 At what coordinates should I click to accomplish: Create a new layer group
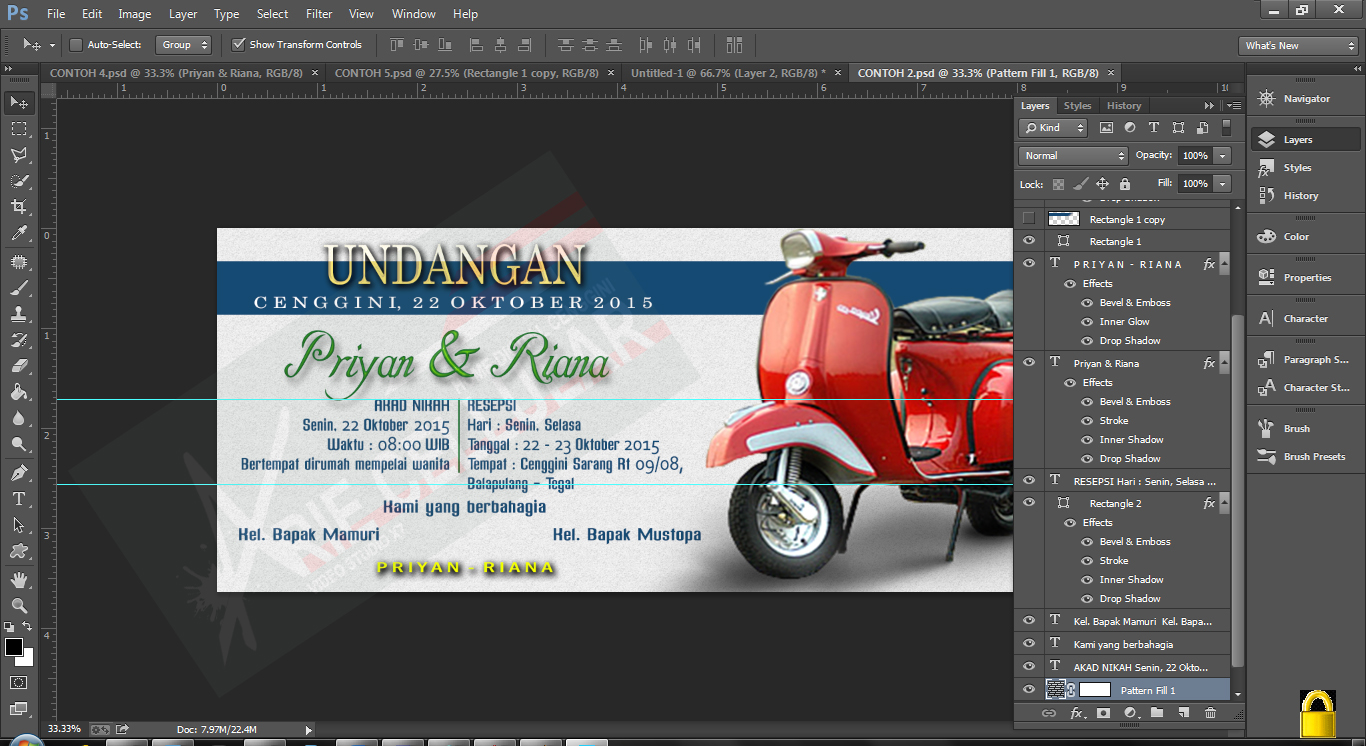[x=1157, y=713]
